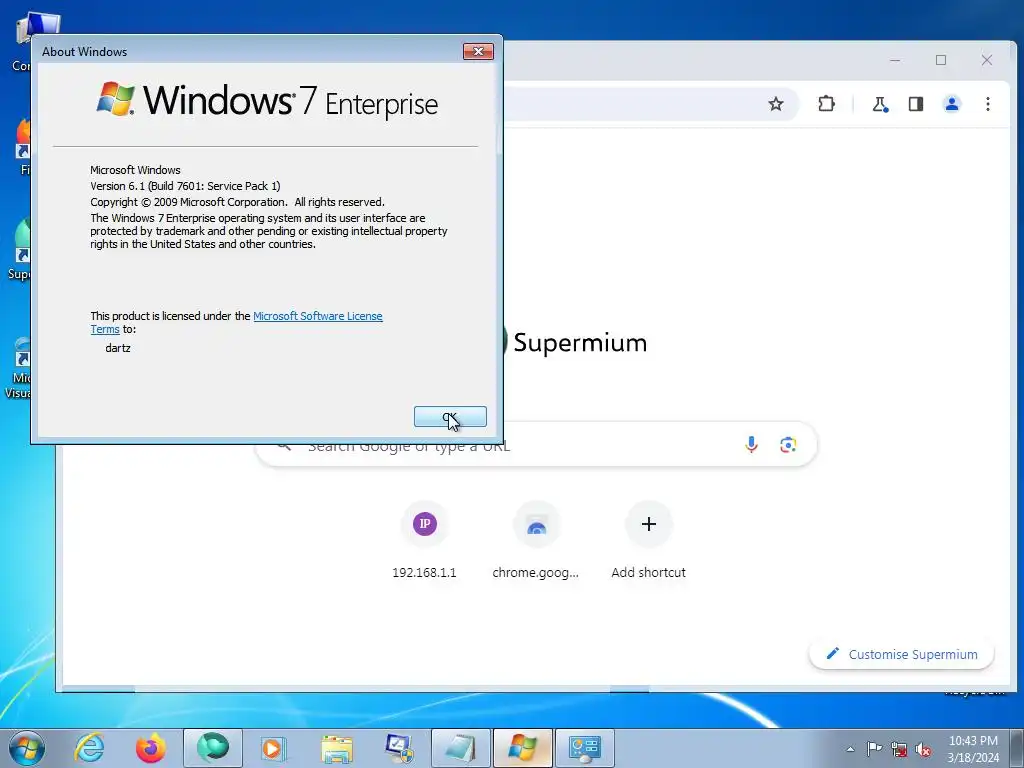Open the clock showing 10:43 PM
The height and width of the screenshot is (768, 1024).
tap(973, 749)
